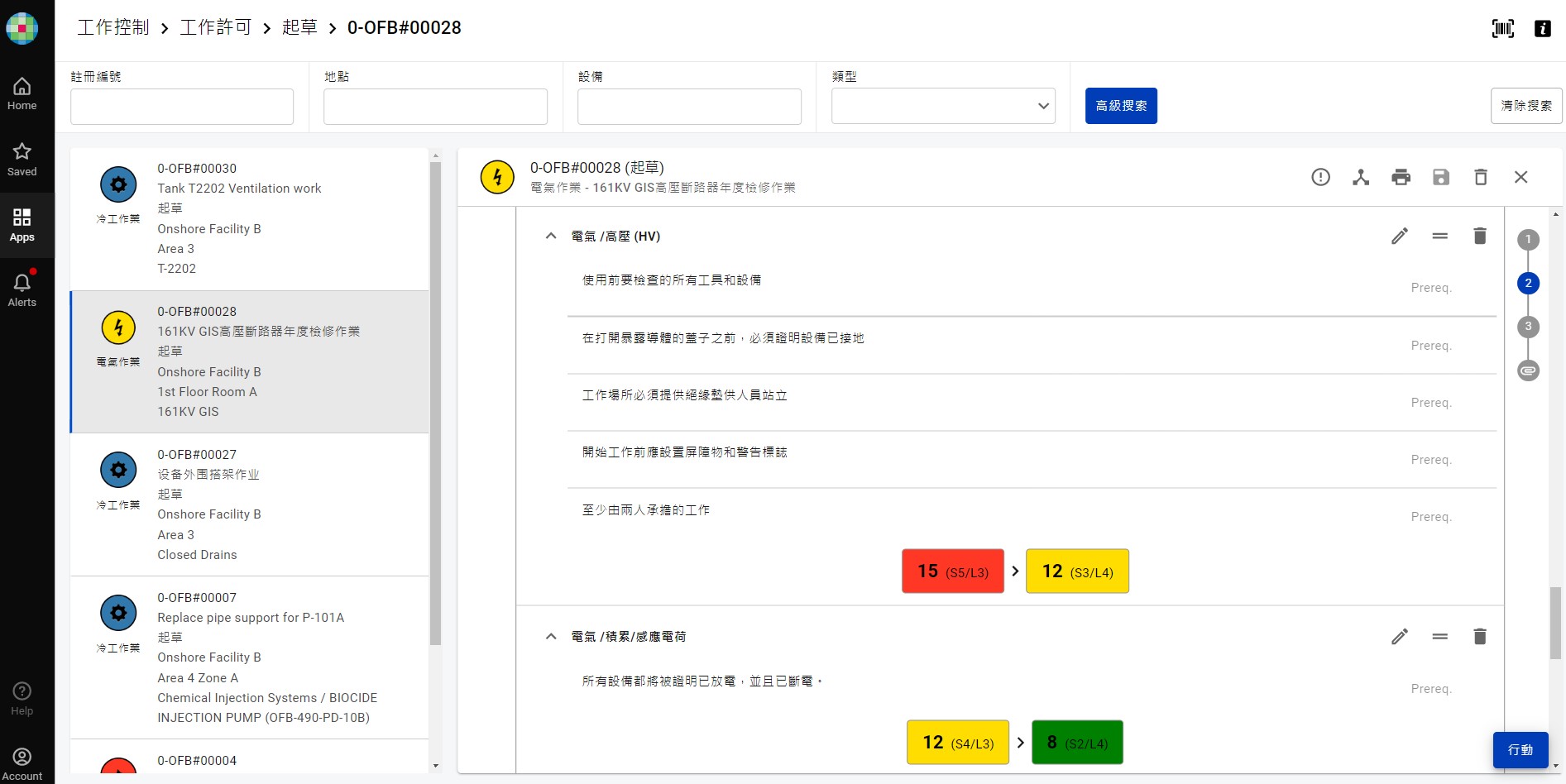
Task: Navigate to 工作控制 breadcrumb
Action: coord(113,28)
